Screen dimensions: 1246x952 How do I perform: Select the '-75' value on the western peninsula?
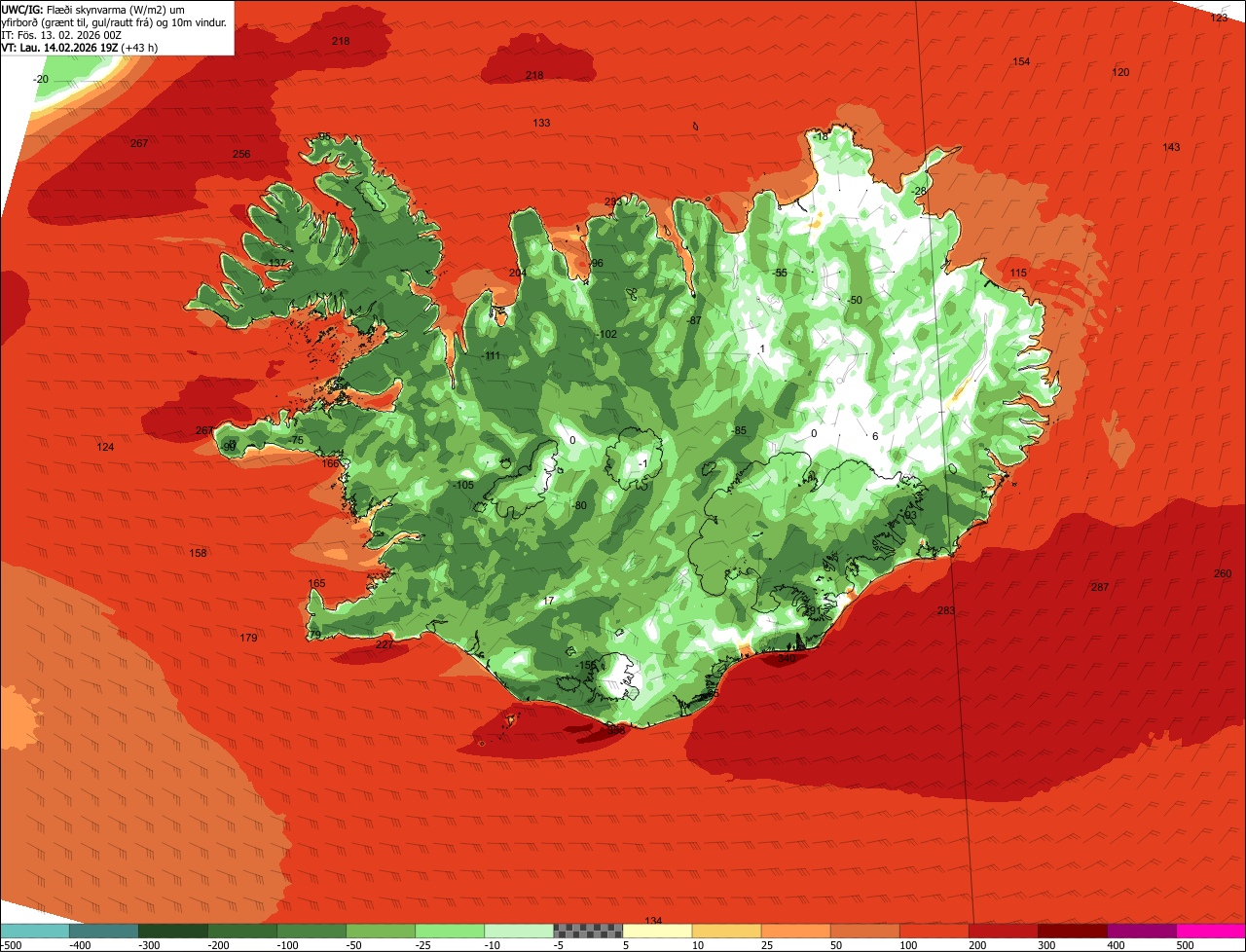[x=296, y=440]
